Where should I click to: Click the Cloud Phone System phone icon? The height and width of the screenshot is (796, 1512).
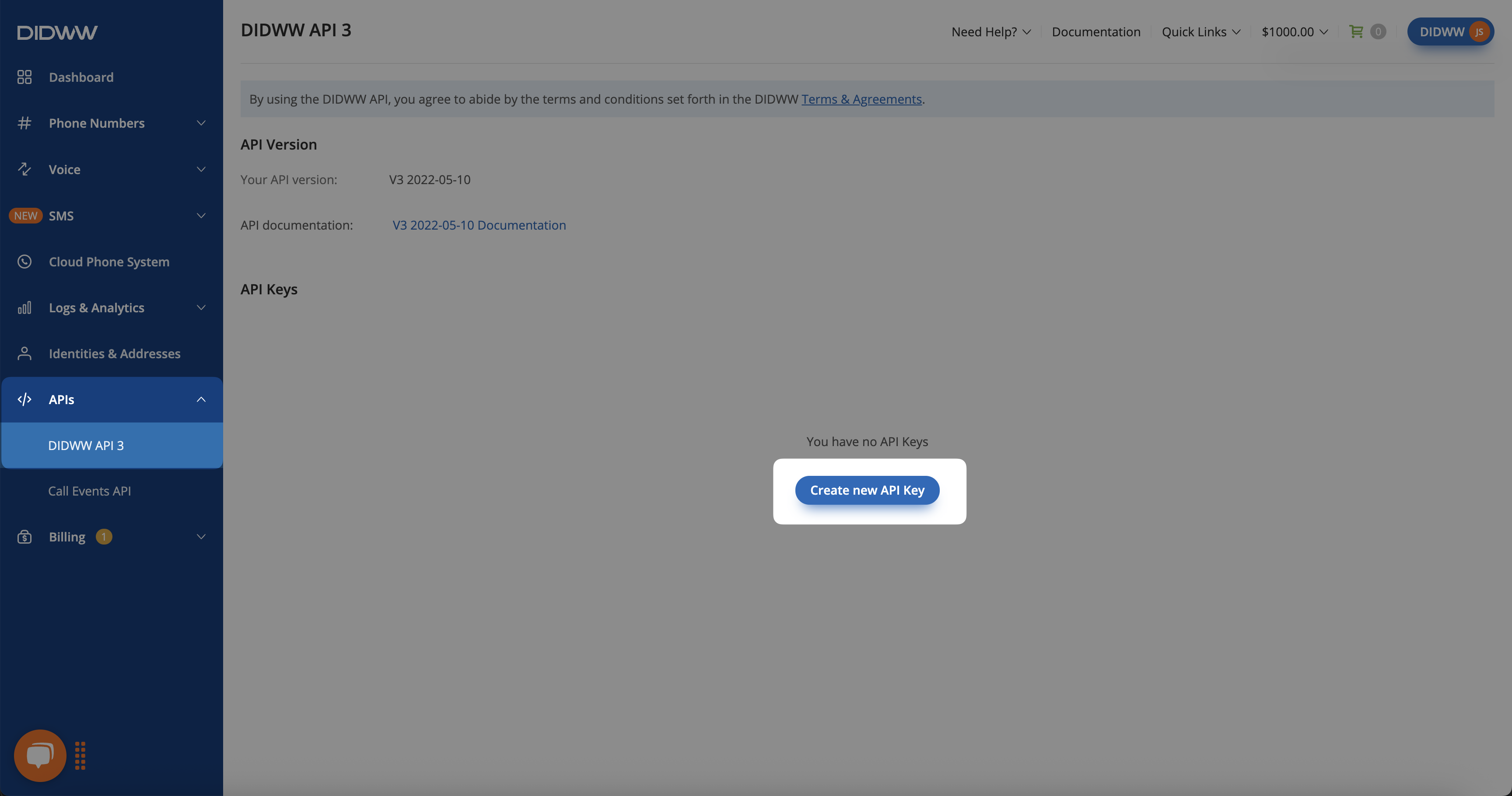tap(24, 261)
